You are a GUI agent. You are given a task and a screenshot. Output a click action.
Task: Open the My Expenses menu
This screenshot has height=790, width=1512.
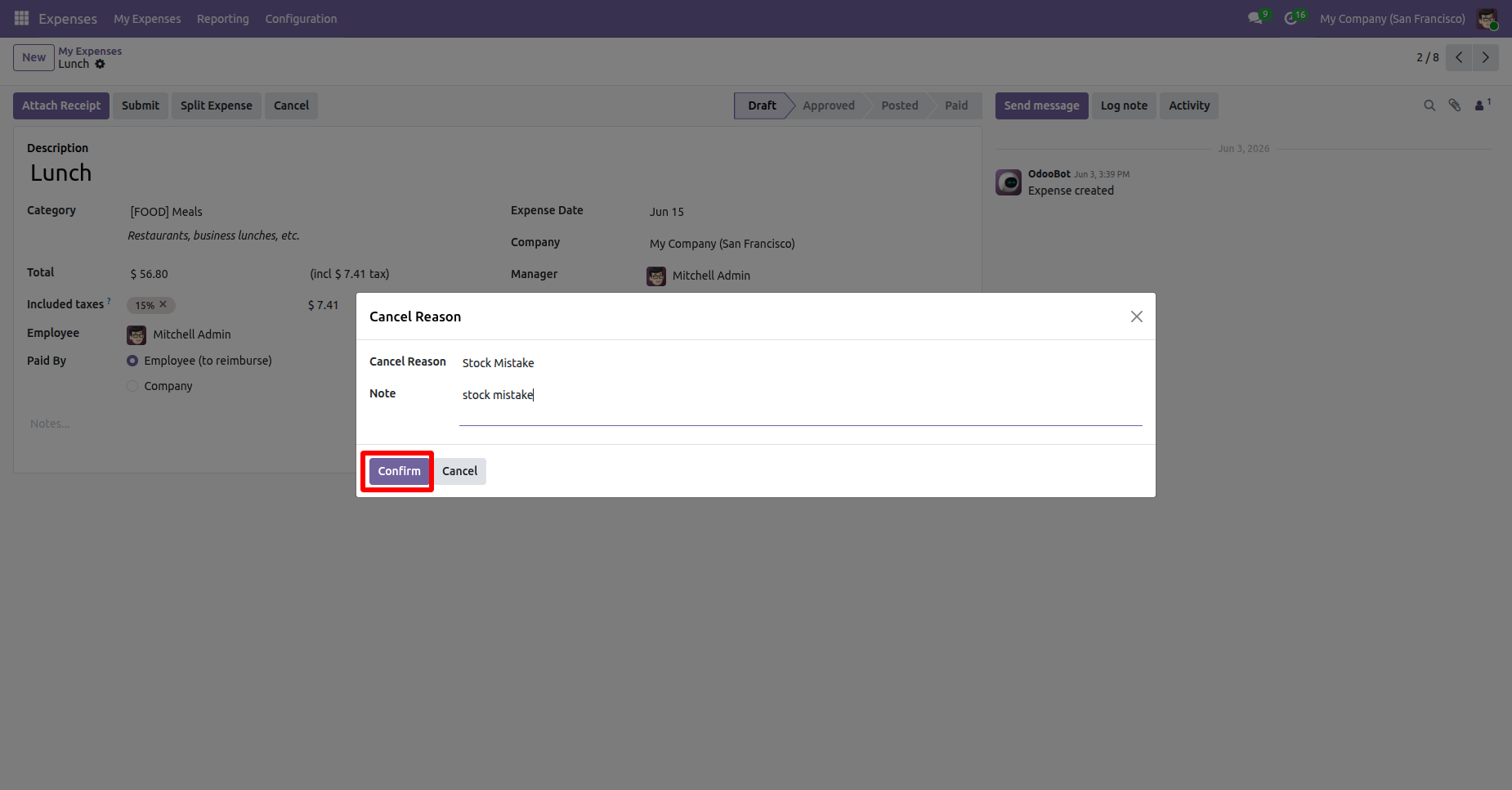(147, 19)
